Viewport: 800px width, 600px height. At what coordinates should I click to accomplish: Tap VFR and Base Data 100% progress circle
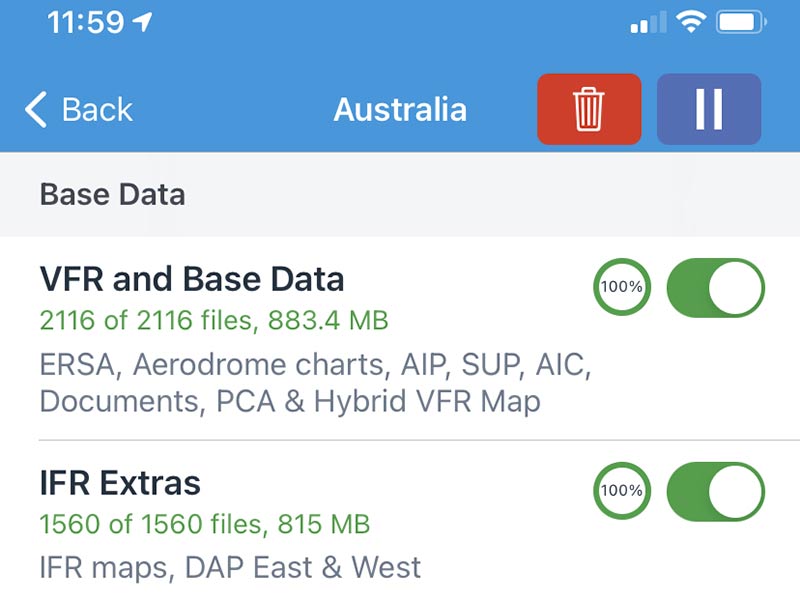(x=621, y=287)
